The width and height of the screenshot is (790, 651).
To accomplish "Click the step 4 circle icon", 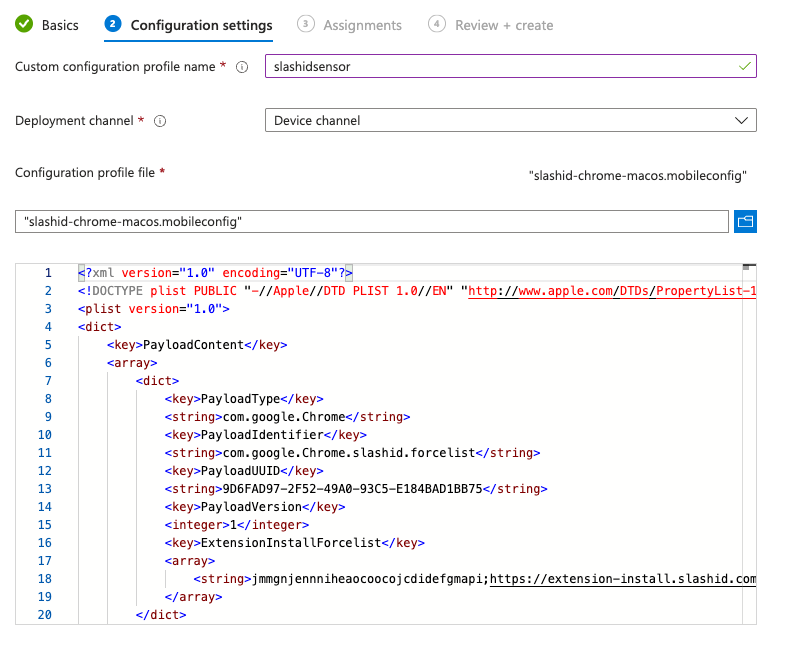I will [437, 24].
